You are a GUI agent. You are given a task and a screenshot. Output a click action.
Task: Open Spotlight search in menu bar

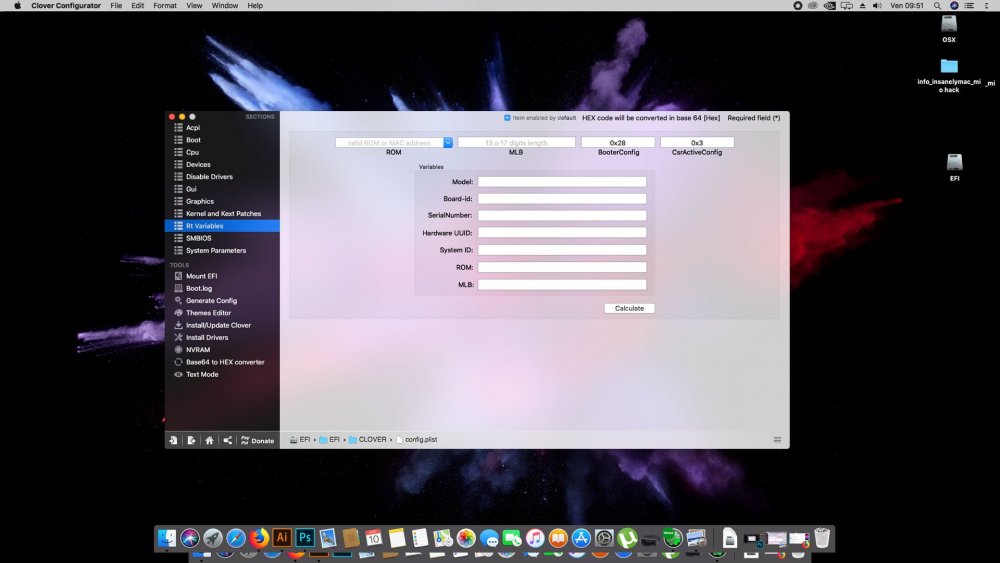point(937,5)
